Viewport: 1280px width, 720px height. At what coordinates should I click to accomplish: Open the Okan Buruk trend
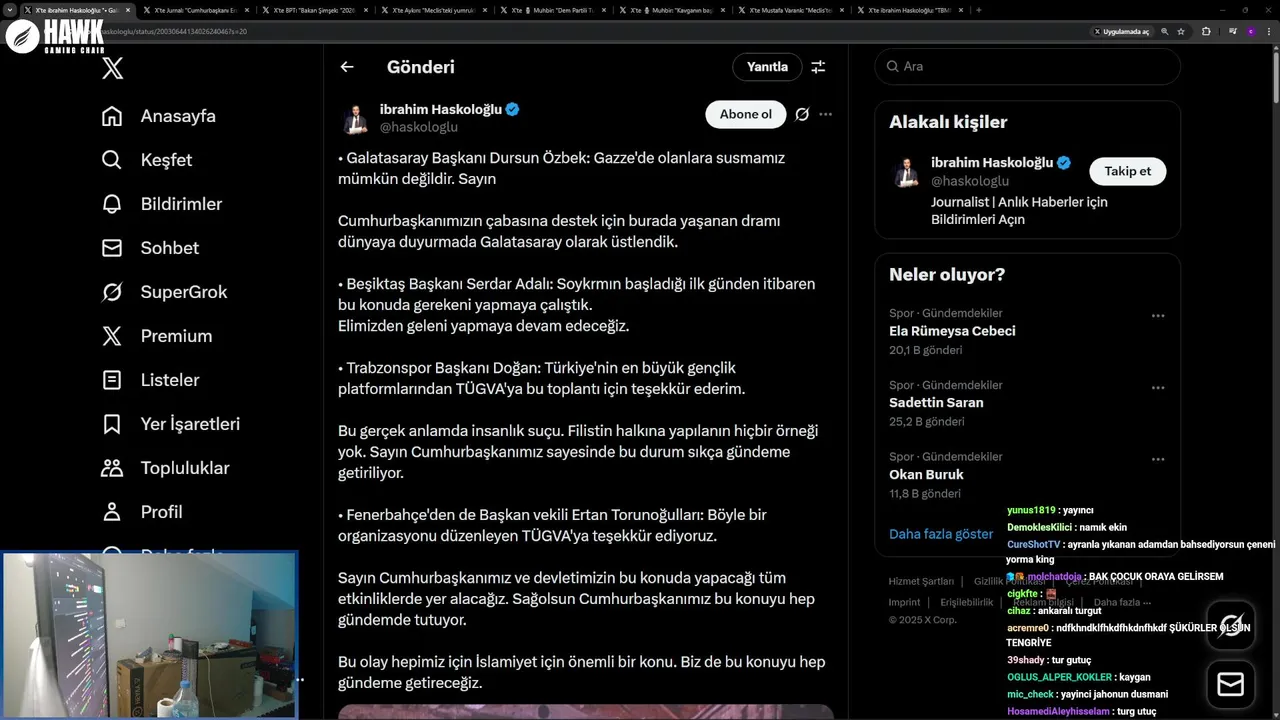[x=926, y=475]
